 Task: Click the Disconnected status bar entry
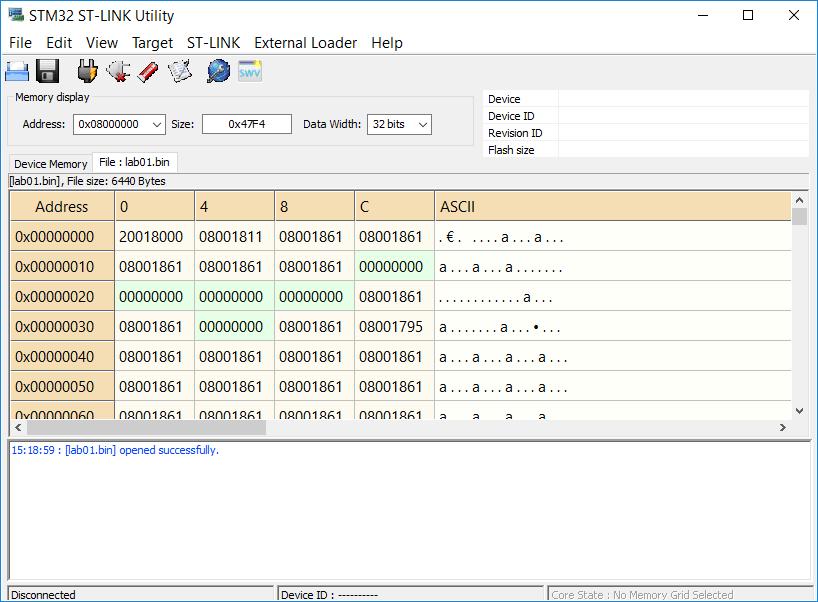point(141,595)
